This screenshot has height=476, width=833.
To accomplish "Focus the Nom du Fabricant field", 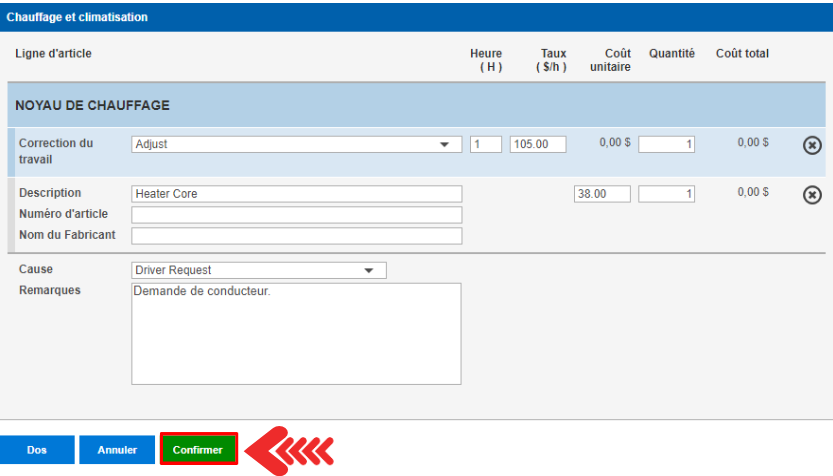I will [x=296, y=236].
